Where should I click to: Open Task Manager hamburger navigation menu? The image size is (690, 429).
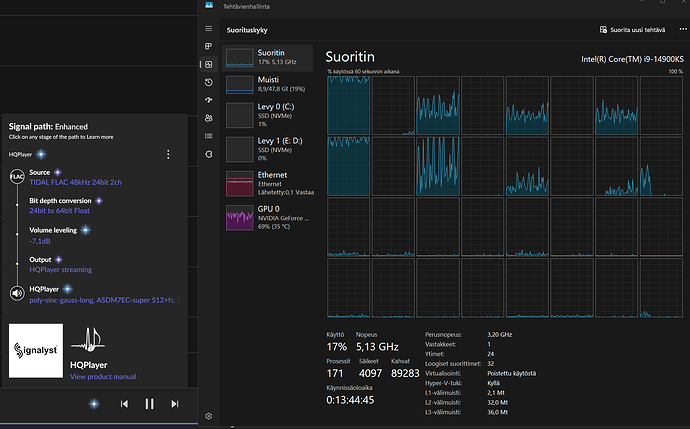(x=209, y=29)
